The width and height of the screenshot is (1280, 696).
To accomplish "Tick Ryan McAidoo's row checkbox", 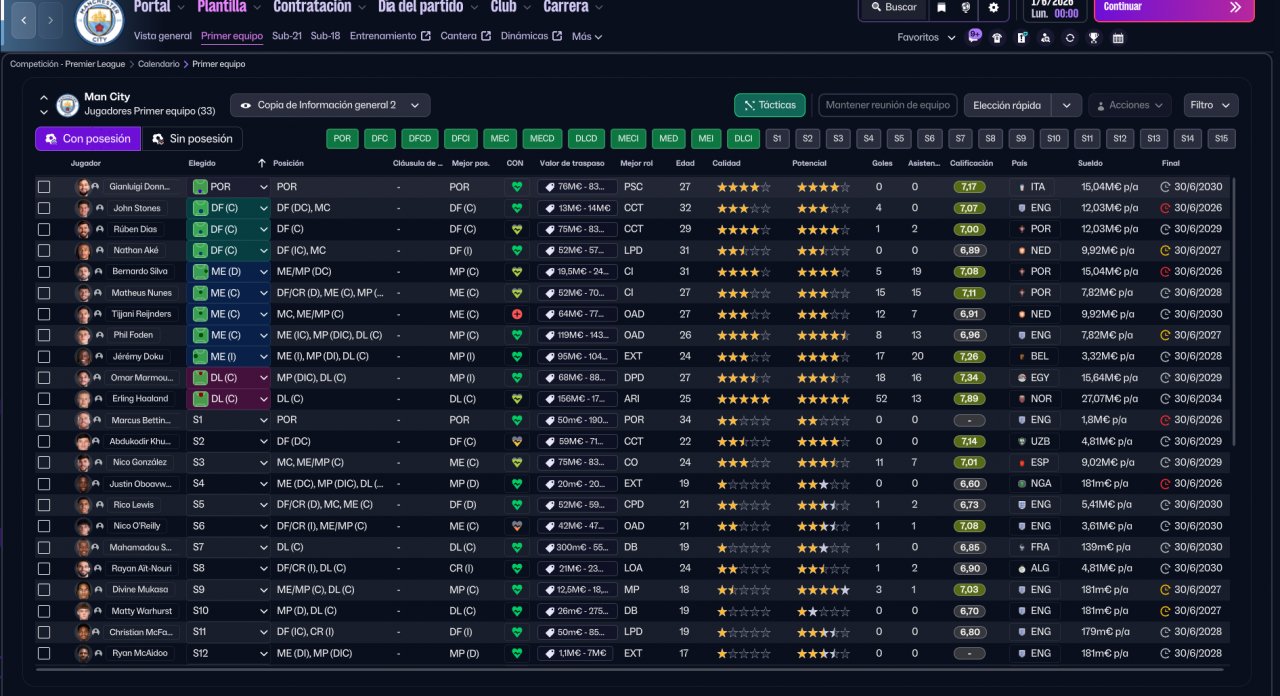I will (x=44, y=653).
